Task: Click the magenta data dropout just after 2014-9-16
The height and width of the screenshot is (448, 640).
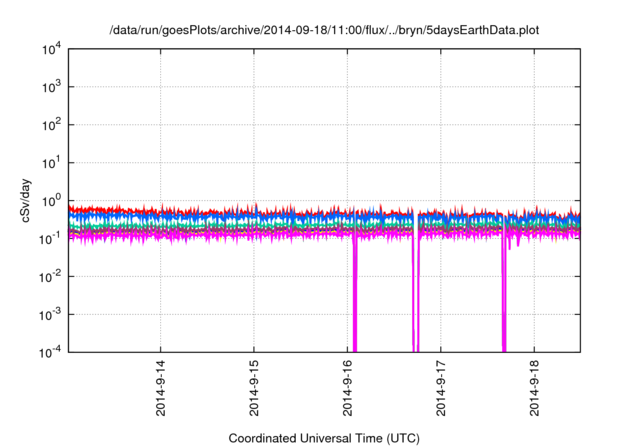Action: click(x=355, y=294)
